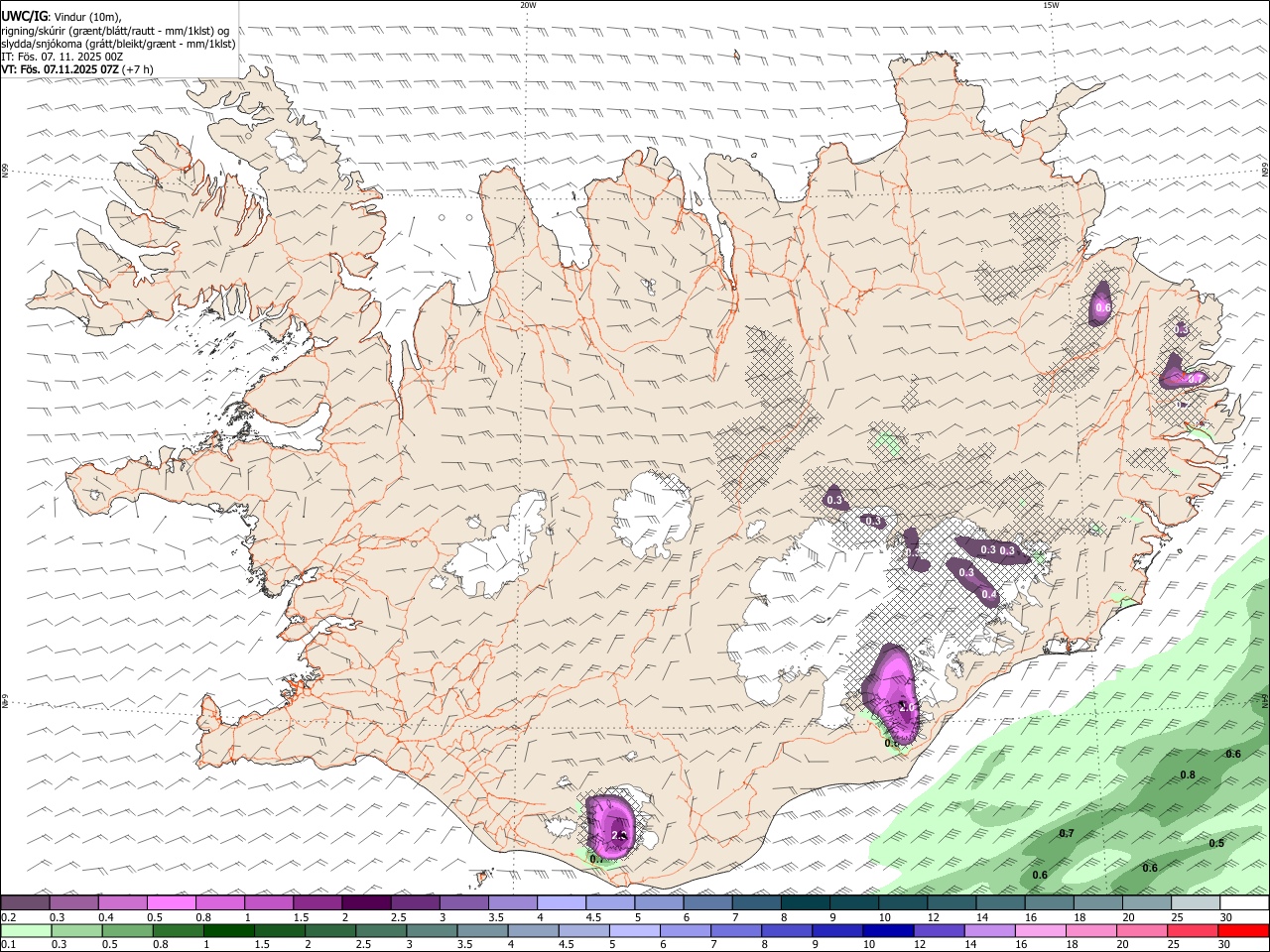Click the 20W longitude label at top
1270x952 pixels.
click(528, 5)
